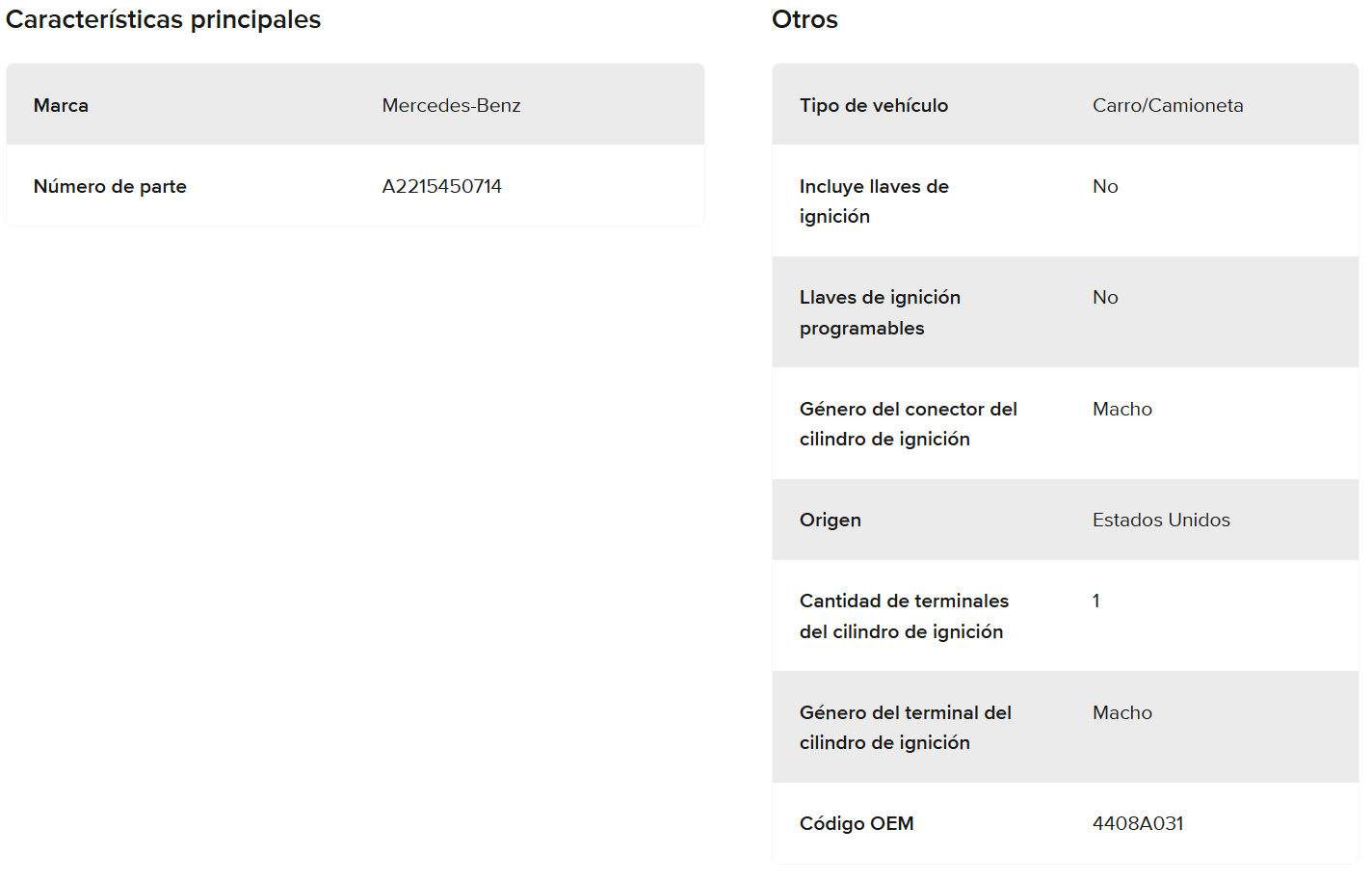Click the Estados Unidos origin value
Viewport: 1372px width, 882px height.
[1160, 520]
